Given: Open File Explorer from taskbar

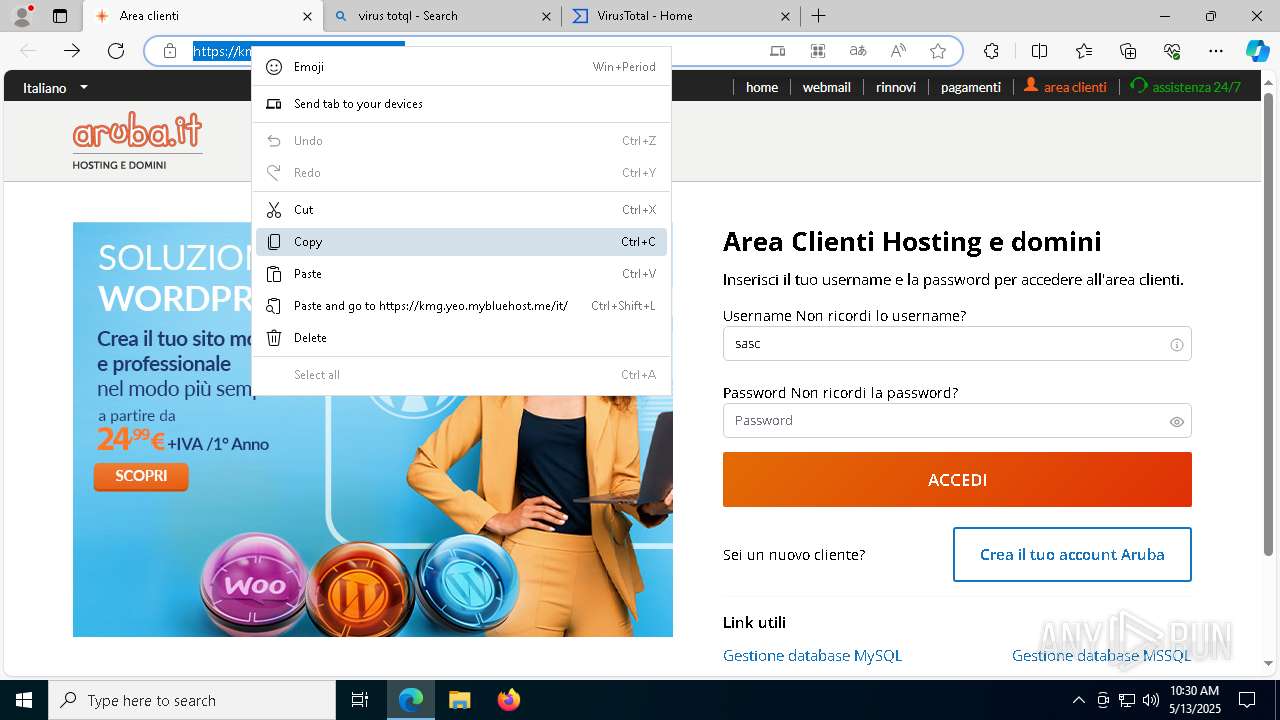Looking at the screenshot, I should tap(459, 700).
